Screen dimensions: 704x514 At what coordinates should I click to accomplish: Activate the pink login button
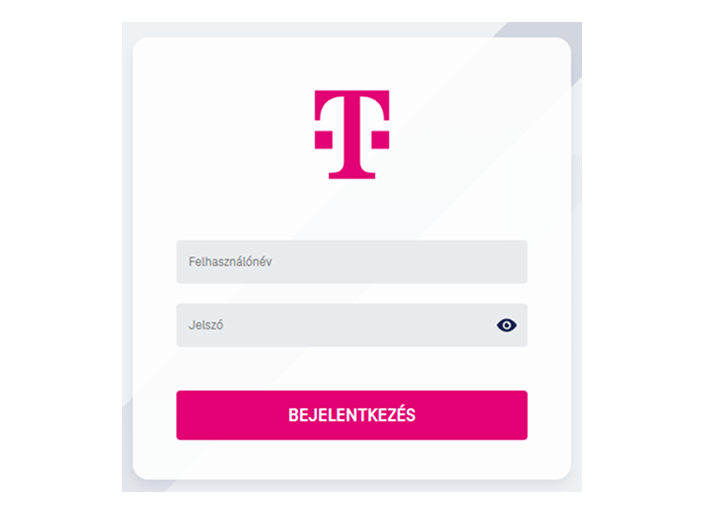[x=352, y=415]
